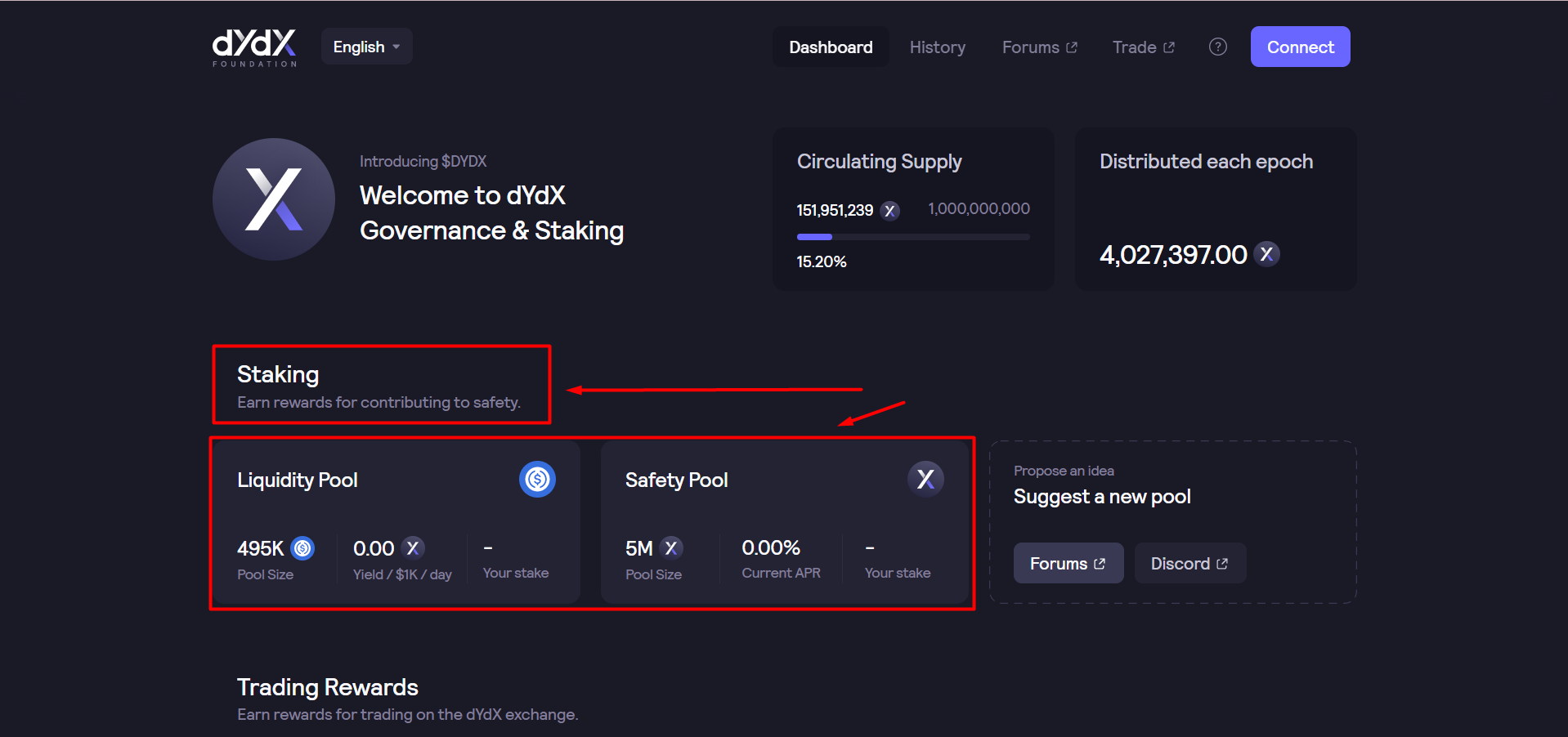1568x737 pixels.
Task: Switch to the History tab
Action: [937, 47]
